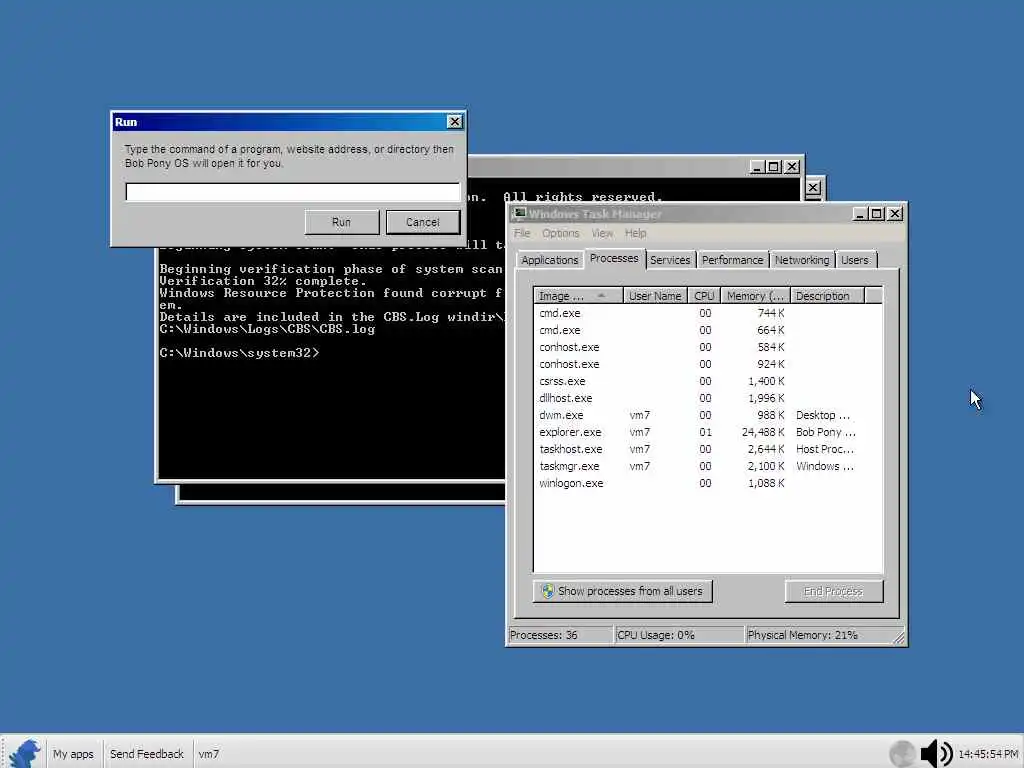Viewport: 1024px width, 768px height.
Task: Select the taskmgr.exe process row
Action: 708,466
